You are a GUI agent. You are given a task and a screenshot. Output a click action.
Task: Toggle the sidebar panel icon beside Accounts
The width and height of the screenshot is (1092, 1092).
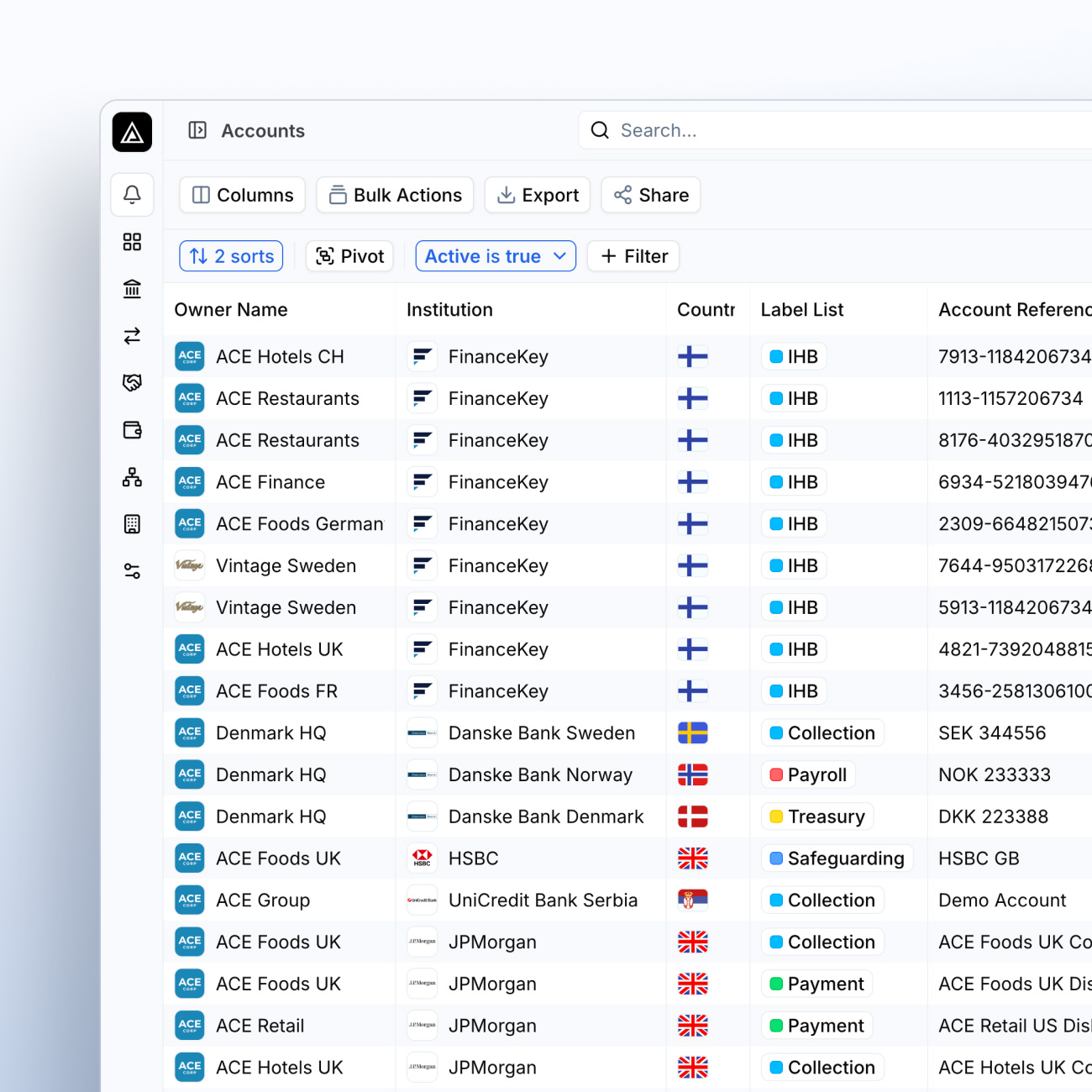[x=197, y=130]
